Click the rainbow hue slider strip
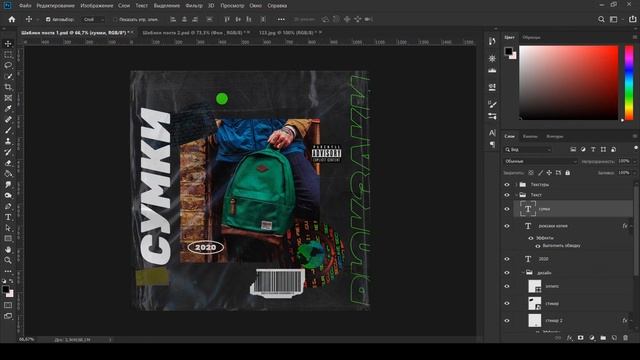This screenshot has width=640, height=360. click(x=629, y=82)
